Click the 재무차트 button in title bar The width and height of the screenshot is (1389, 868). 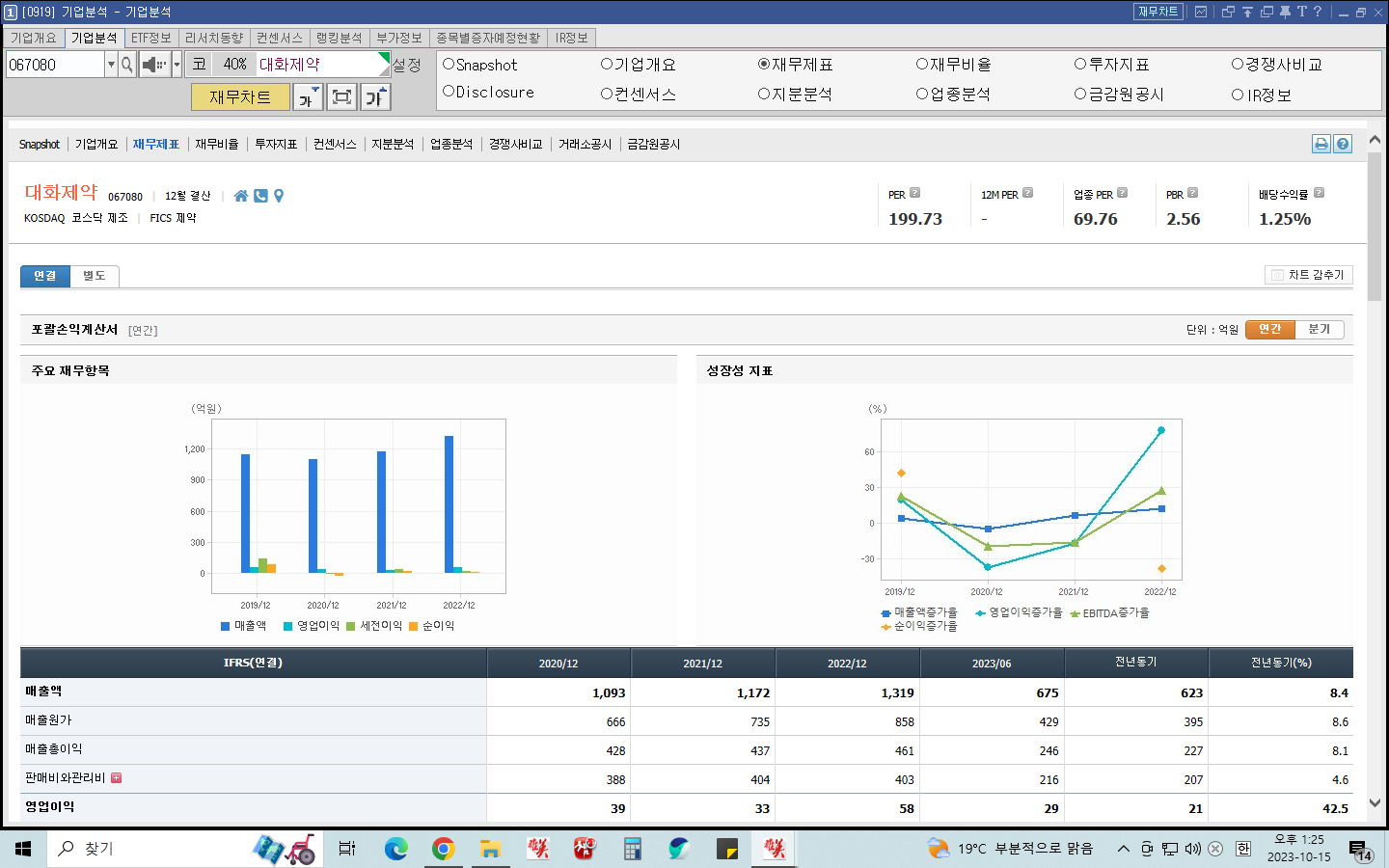coord(1158,12)
